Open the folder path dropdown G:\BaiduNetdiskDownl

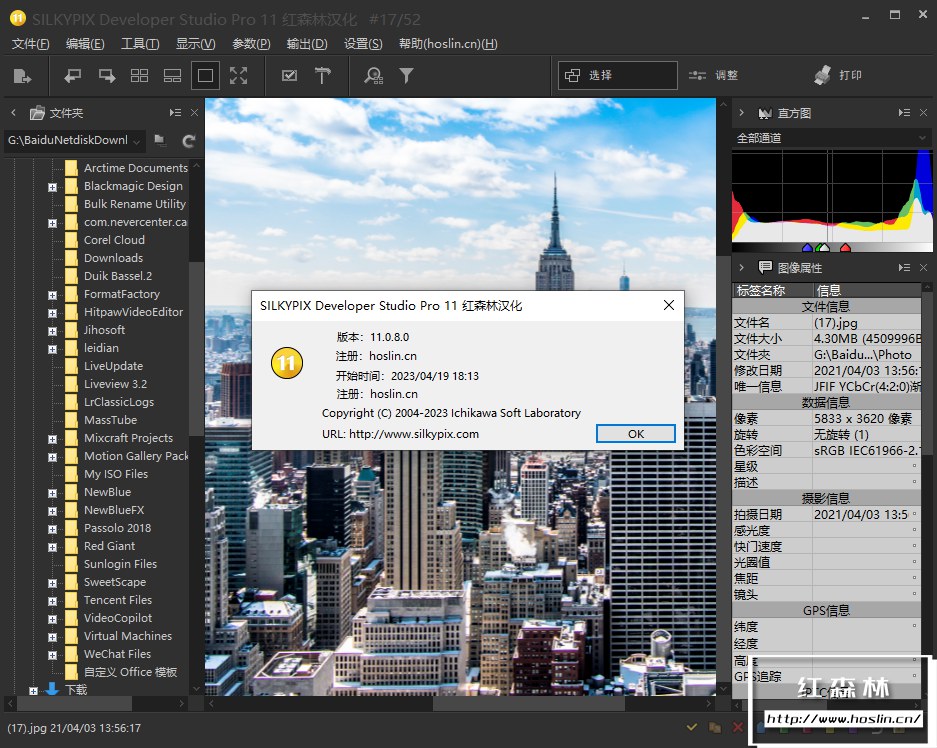click(x=75, y=141)
